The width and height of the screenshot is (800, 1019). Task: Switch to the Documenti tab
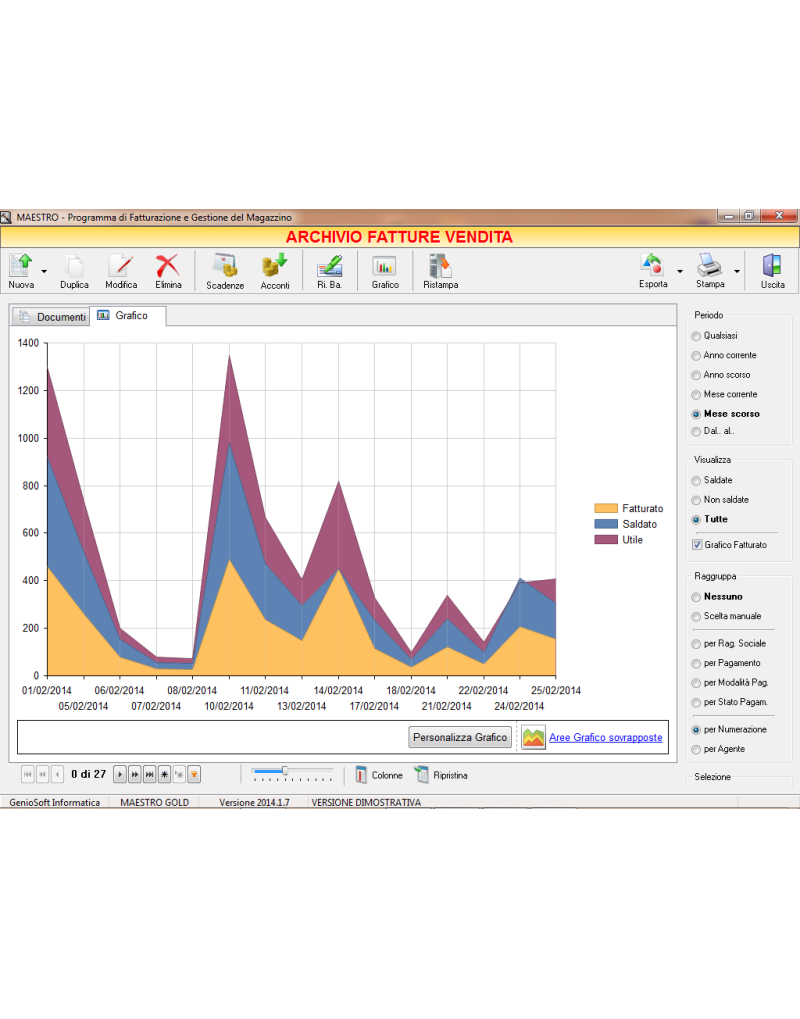click(x=51, y=316)
